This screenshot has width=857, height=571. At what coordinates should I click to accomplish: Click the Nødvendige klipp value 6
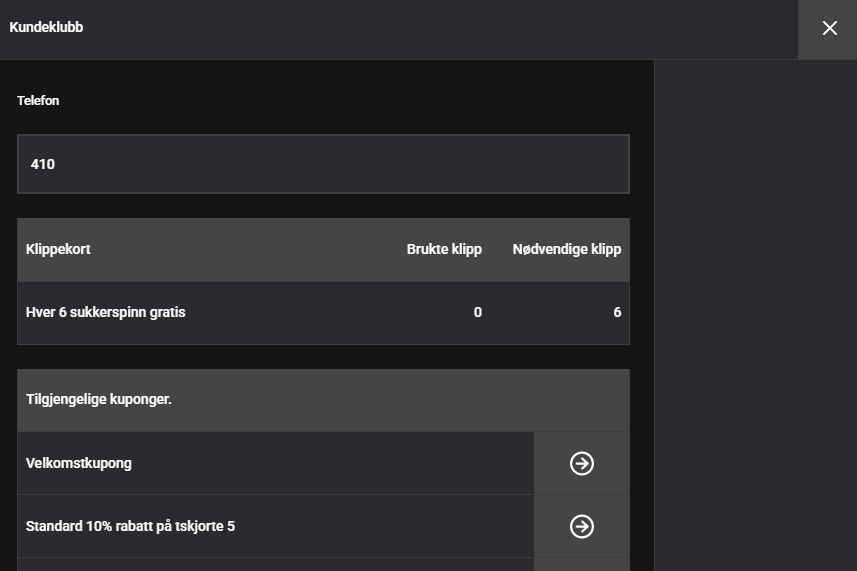click(x=617, y=313)
